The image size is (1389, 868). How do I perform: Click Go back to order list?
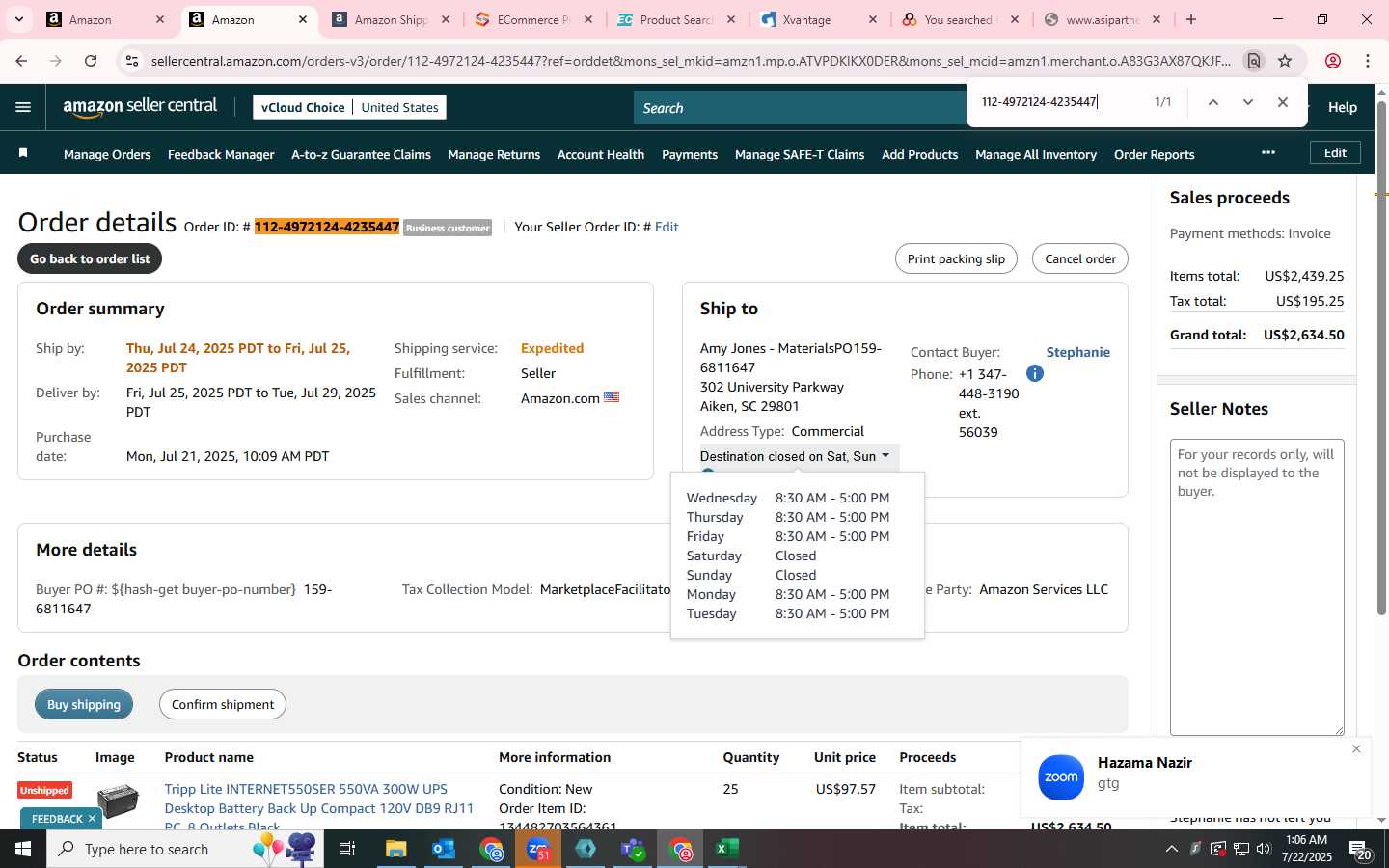pos(90,258)
